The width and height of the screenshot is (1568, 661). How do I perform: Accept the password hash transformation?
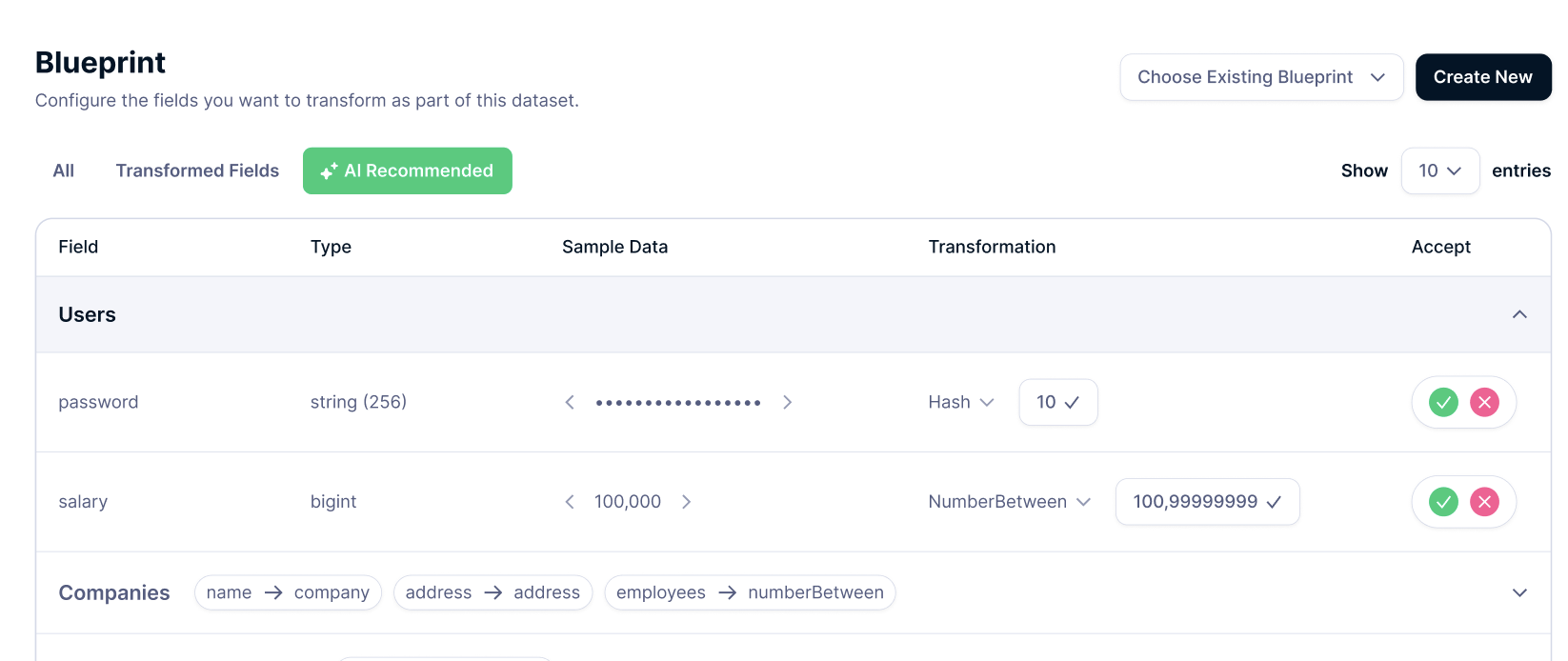(1443, 403)
